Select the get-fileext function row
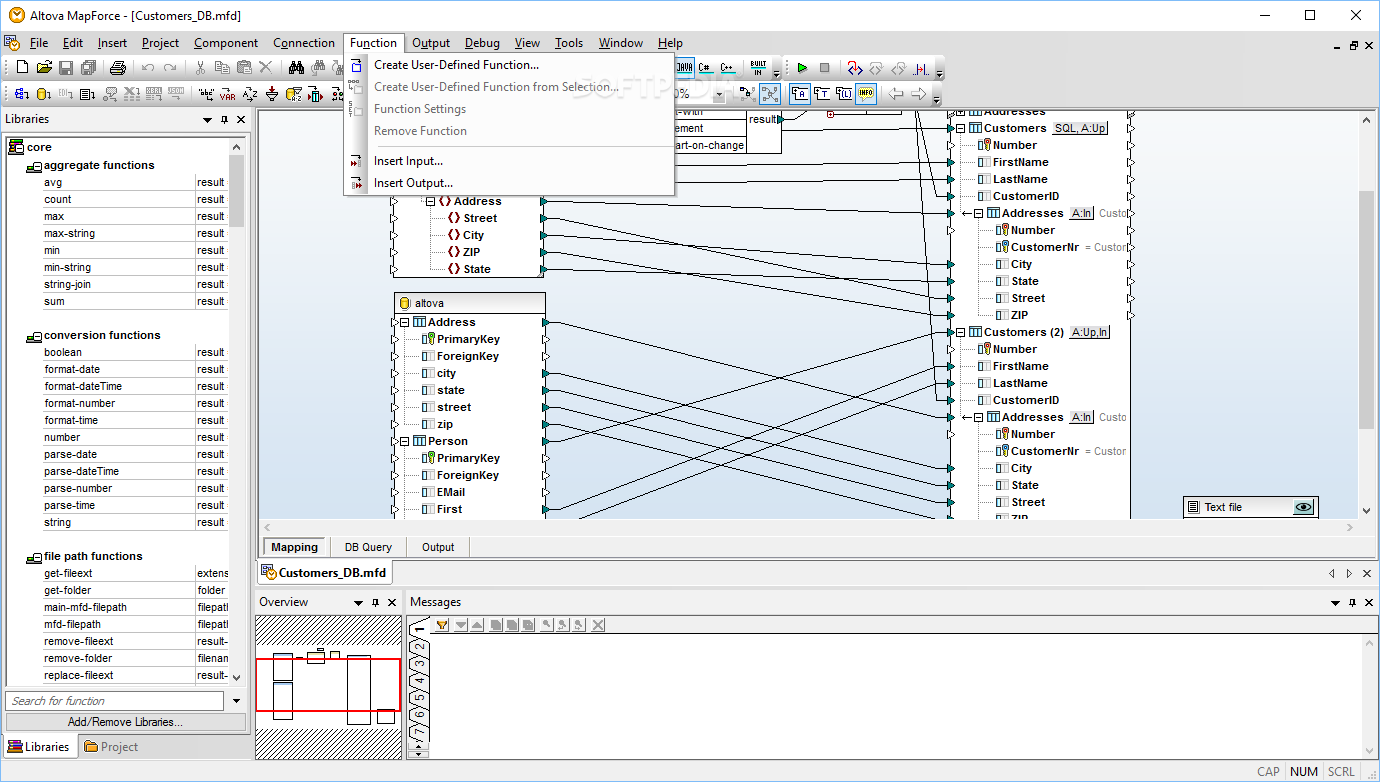The image size is (1380, 782). point(135,573)
